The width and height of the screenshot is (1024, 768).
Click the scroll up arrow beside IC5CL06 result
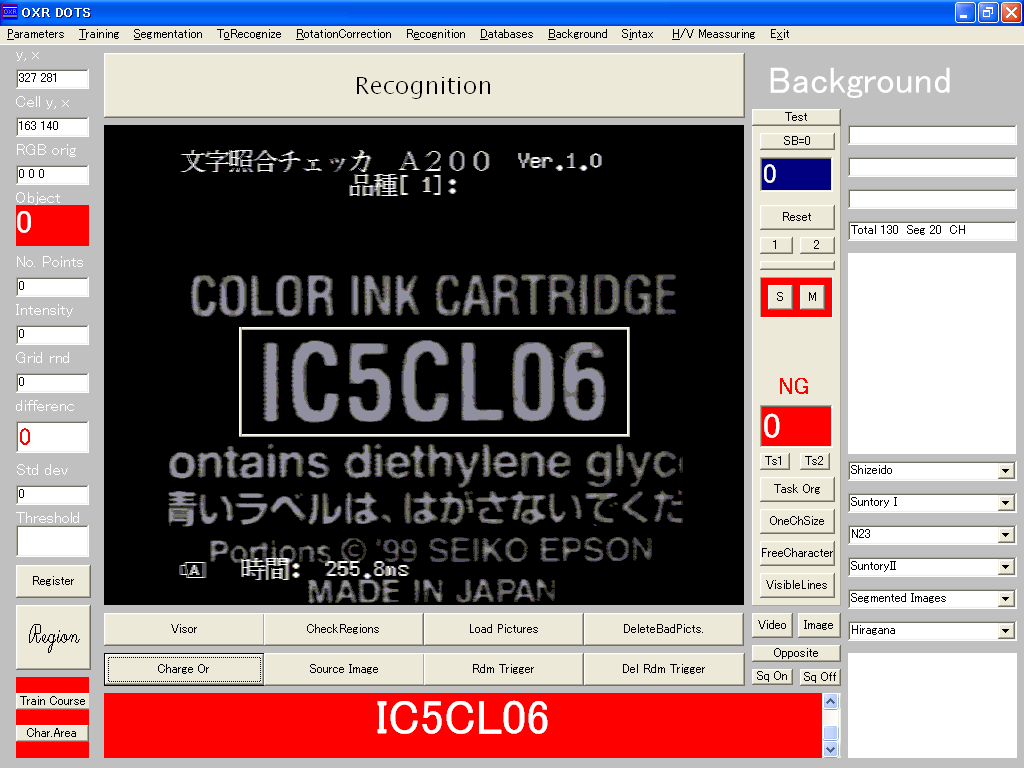click(x=831, y=702)
